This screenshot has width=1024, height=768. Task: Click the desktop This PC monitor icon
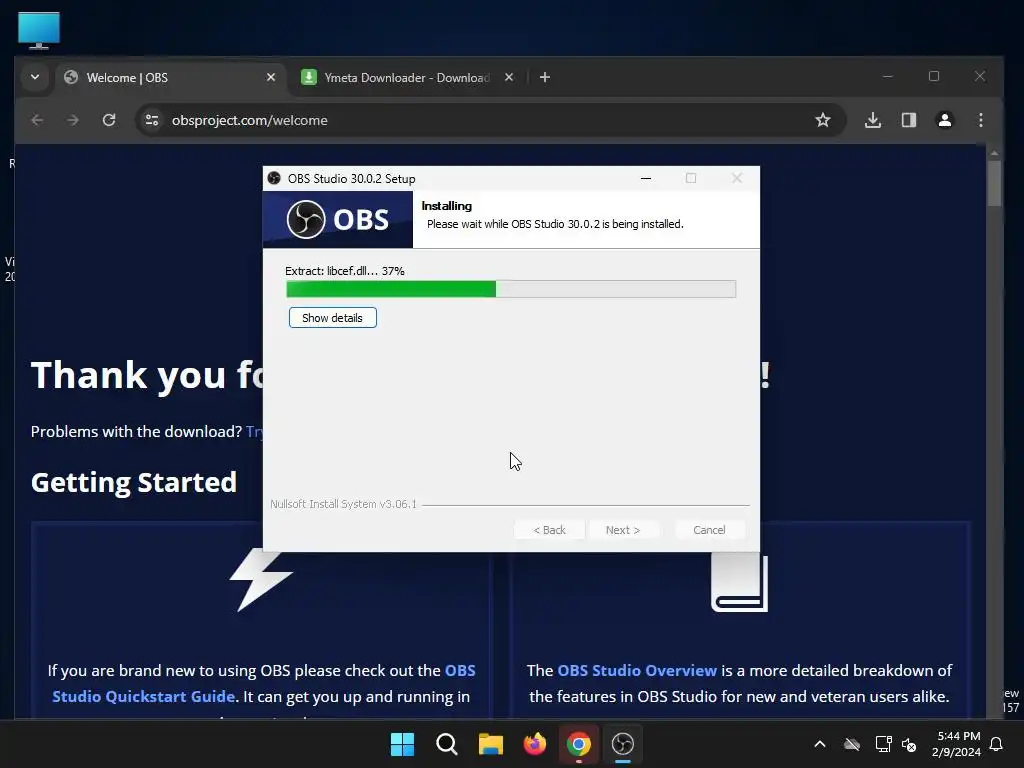(39, 30)
